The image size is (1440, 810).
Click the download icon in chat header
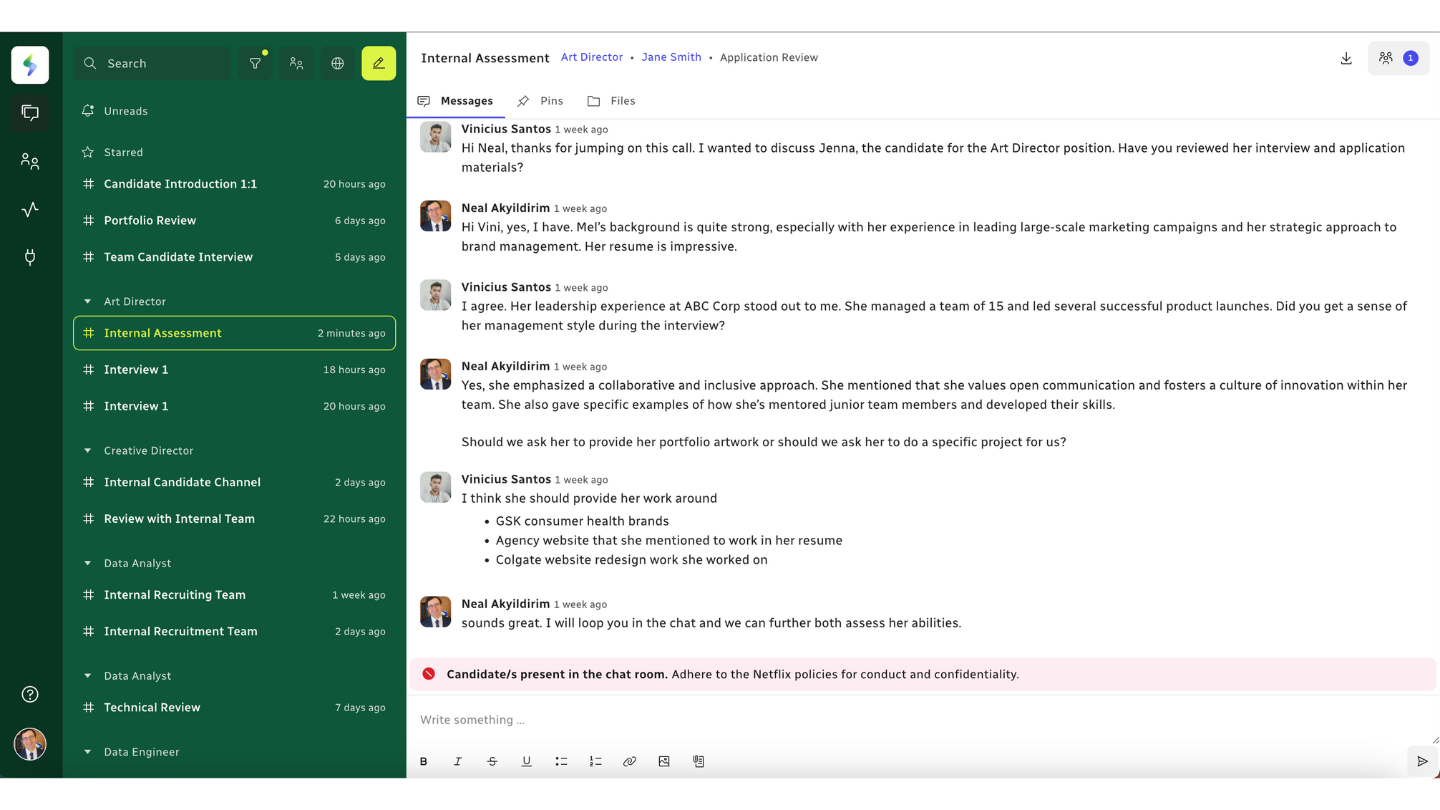pos(1346,58)
